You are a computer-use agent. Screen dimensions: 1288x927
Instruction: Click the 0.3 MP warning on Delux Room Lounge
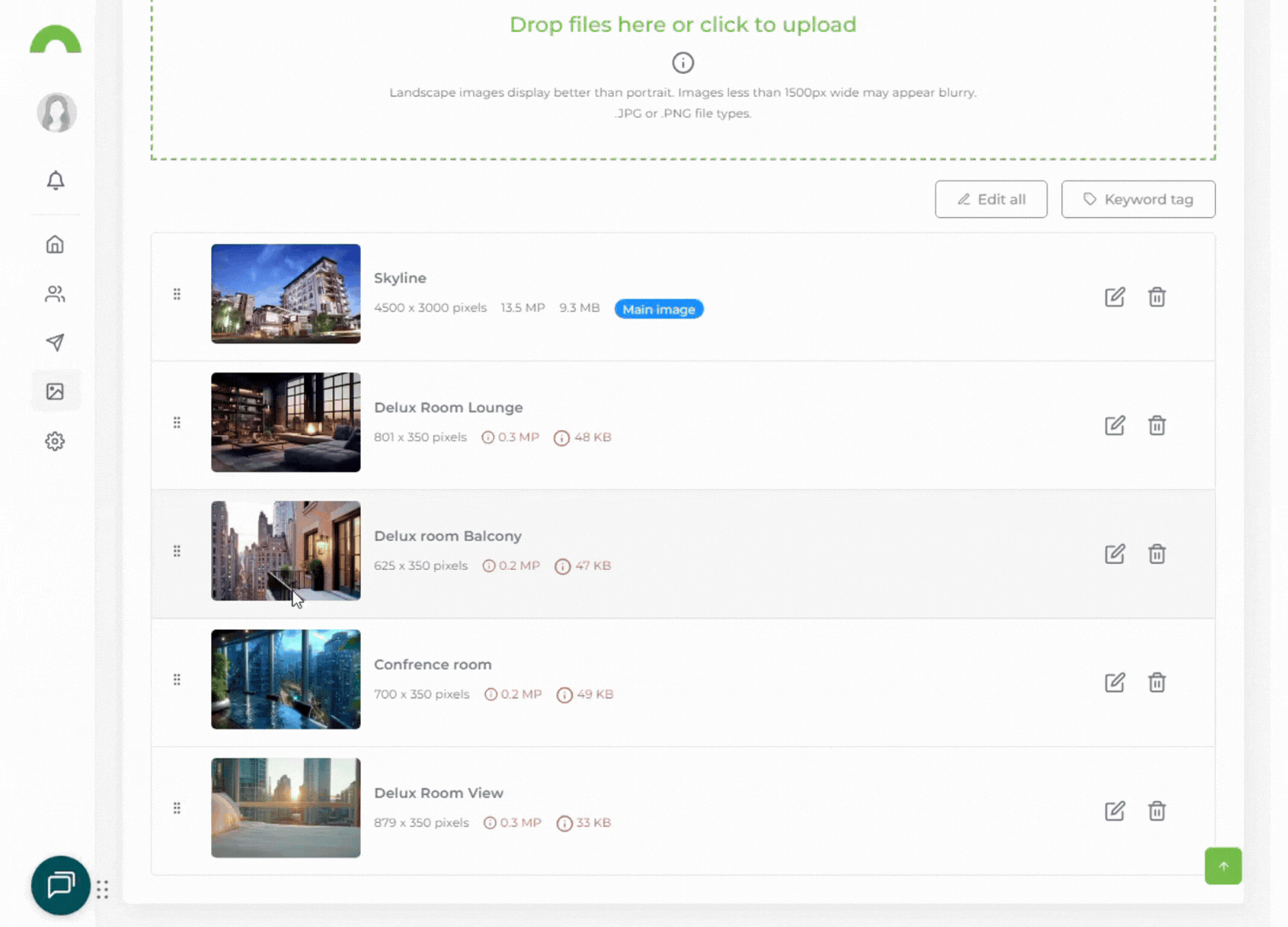point(510,437)
